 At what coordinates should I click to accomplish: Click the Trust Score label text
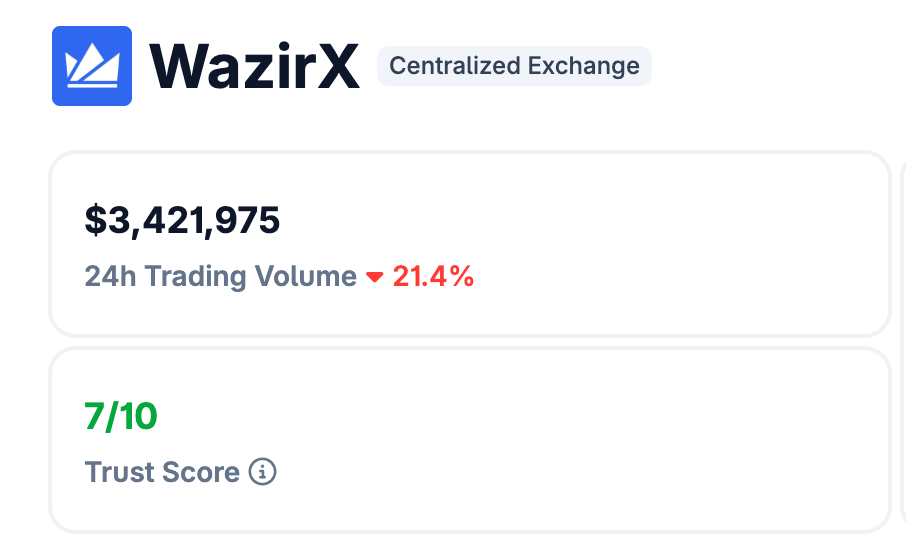pos(162,472)
